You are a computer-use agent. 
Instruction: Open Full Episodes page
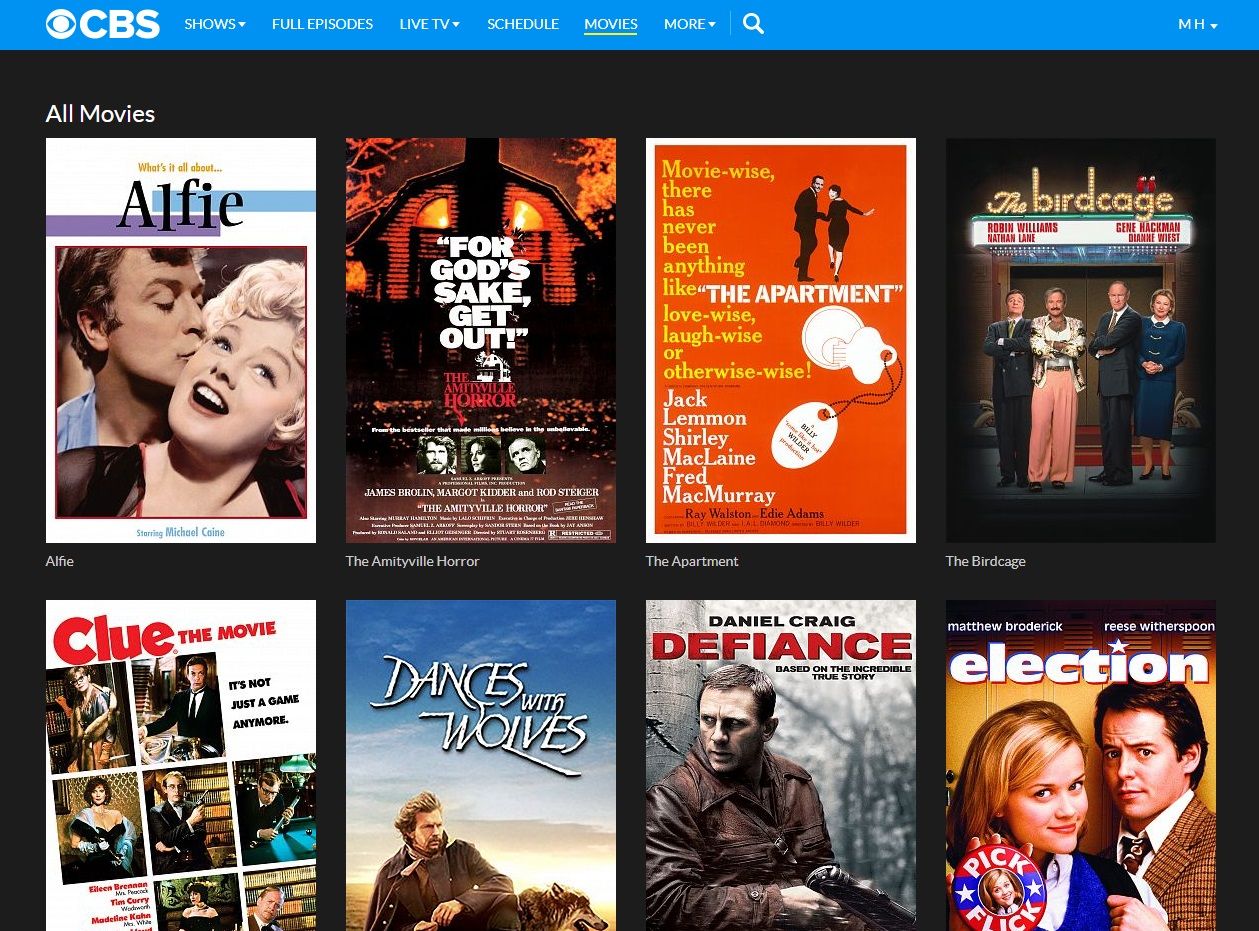[x=322, y=24]
